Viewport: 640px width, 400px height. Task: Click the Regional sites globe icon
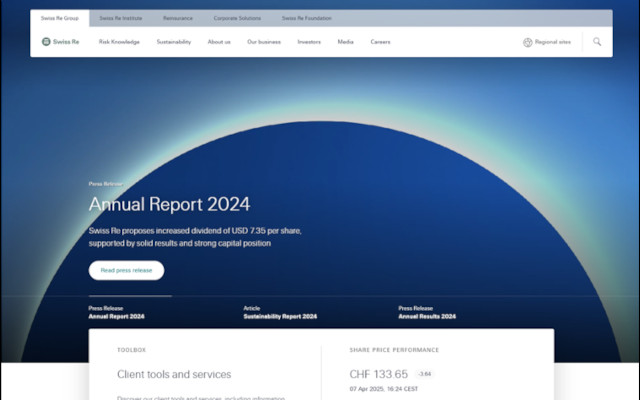pyautogui.click(x=528, y=42)
